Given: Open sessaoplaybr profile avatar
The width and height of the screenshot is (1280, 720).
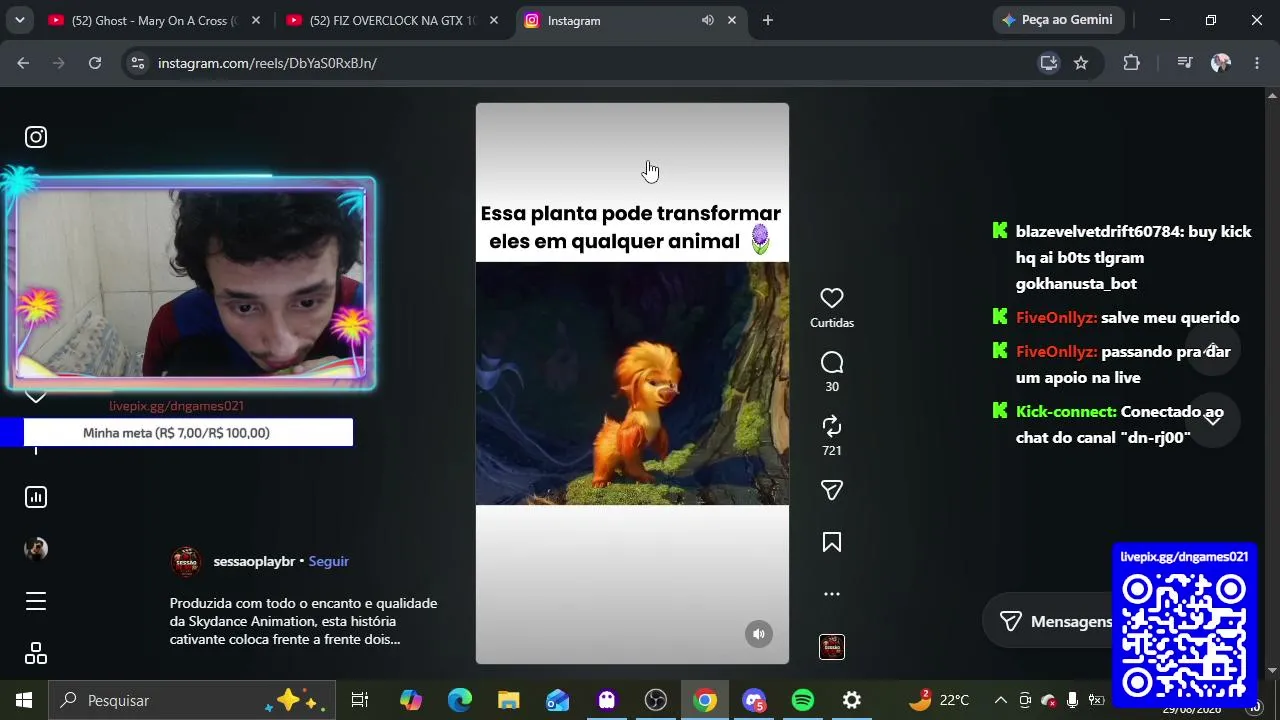Looking at the screenshot, I should [x=186, y=562].
